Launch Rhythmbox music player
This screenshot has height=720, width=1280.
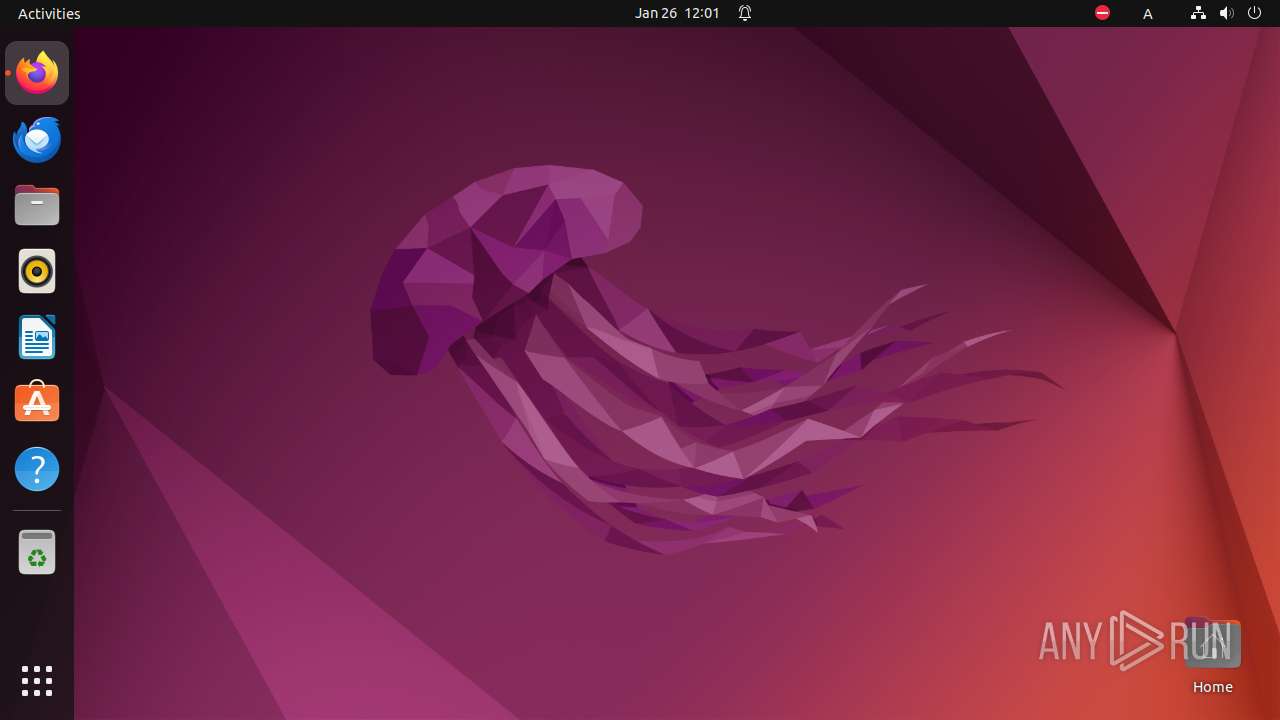(x=37, y=271)
